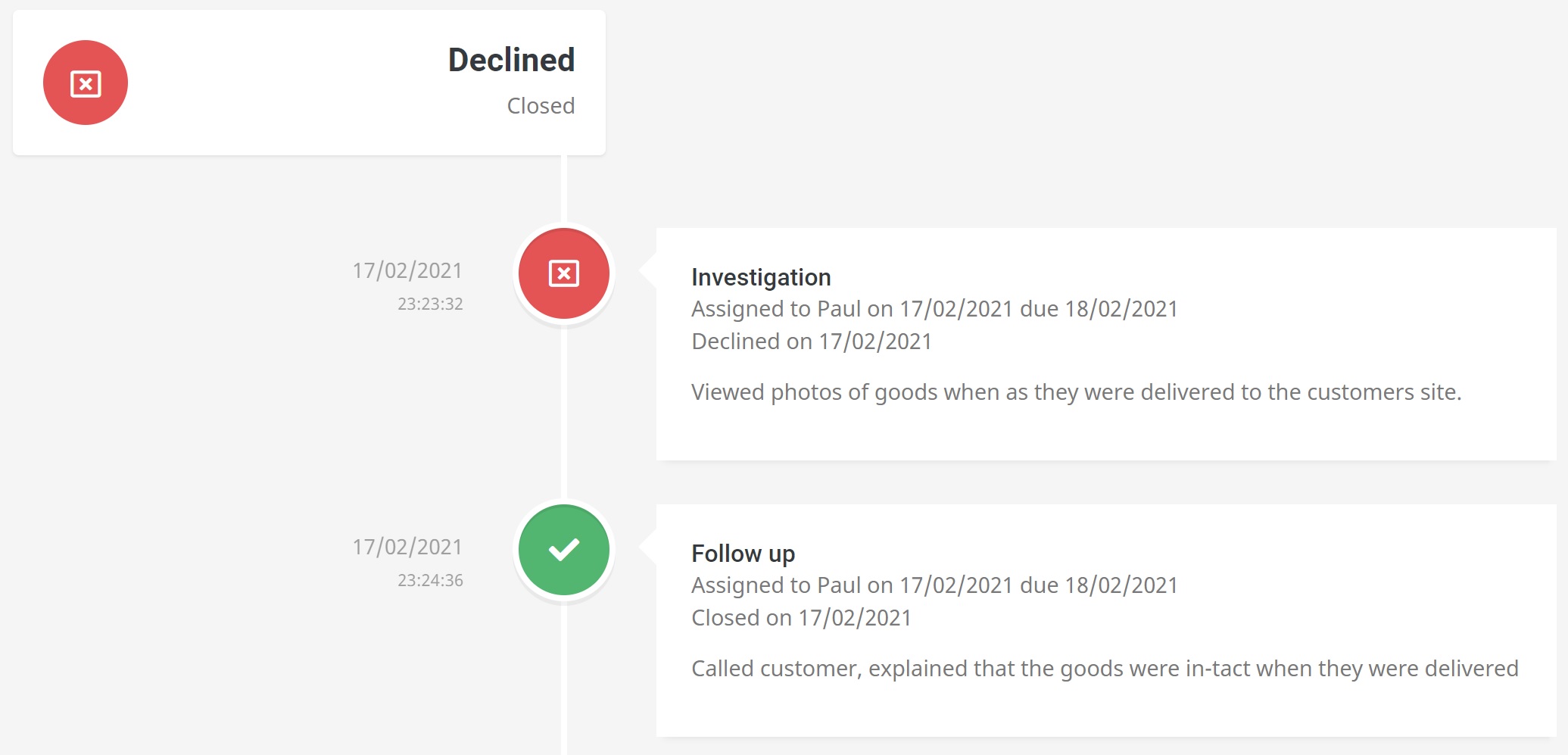
Task: Click the green checkmark Follow up icon
Action: pyautogui.click(x=564, y=550)
